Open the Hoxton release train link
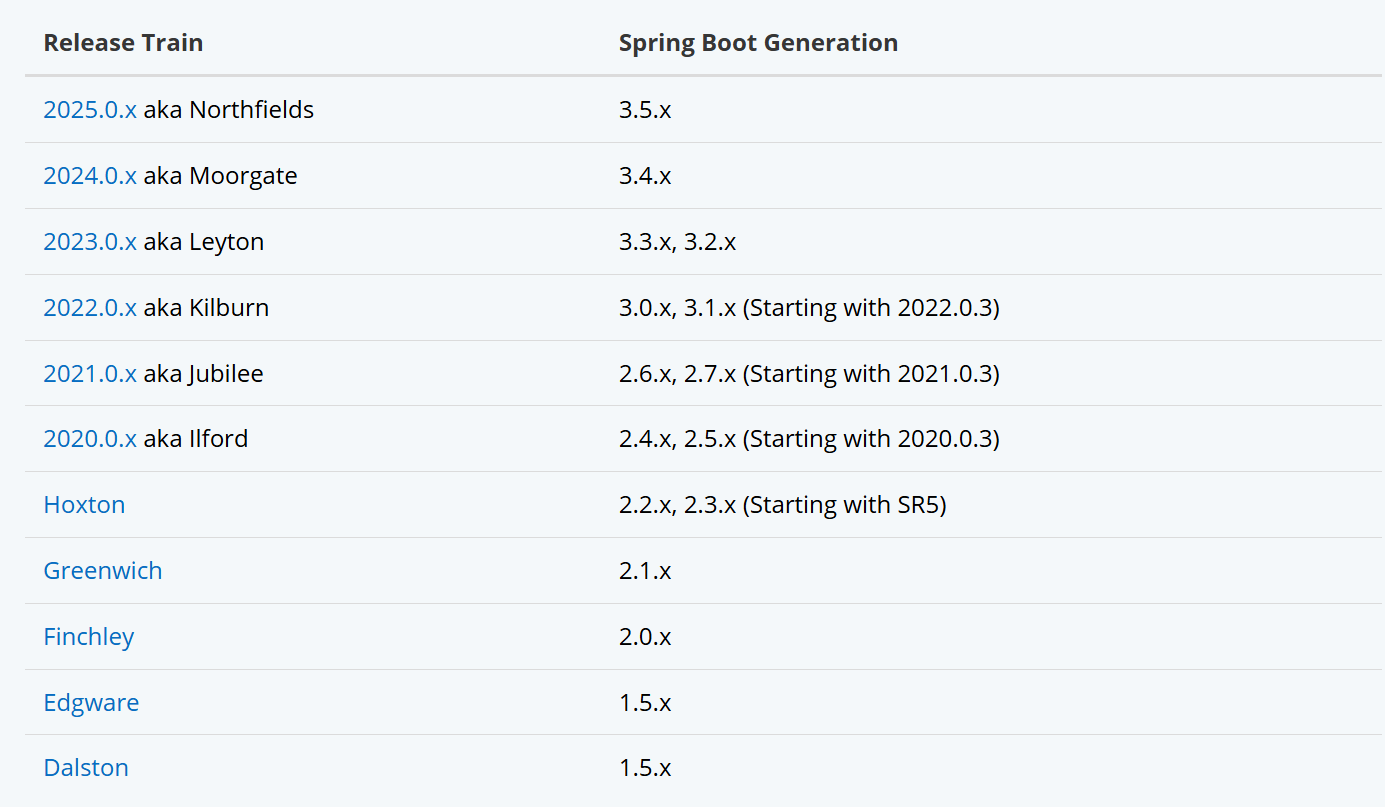The width and height of the screenshot is (1385, 807). tap(84, 505)
